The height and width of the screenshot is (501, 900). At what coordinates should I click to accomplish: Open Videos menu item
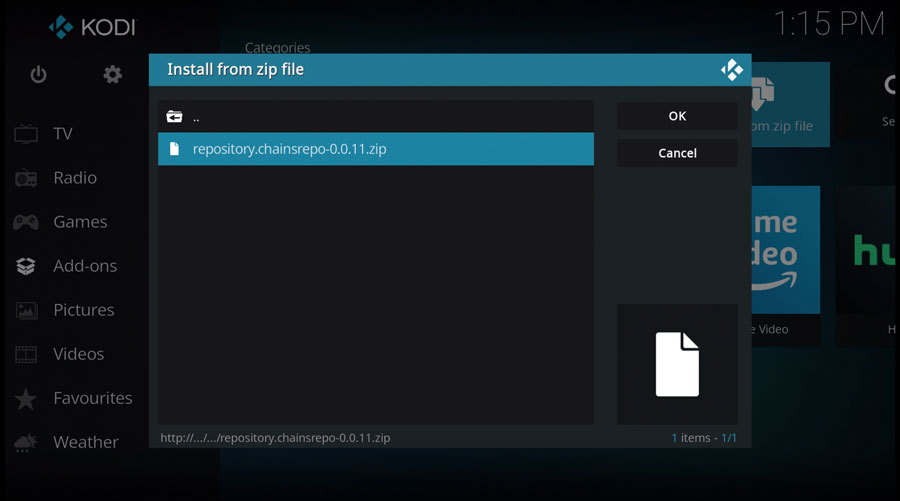pos(79,354)
